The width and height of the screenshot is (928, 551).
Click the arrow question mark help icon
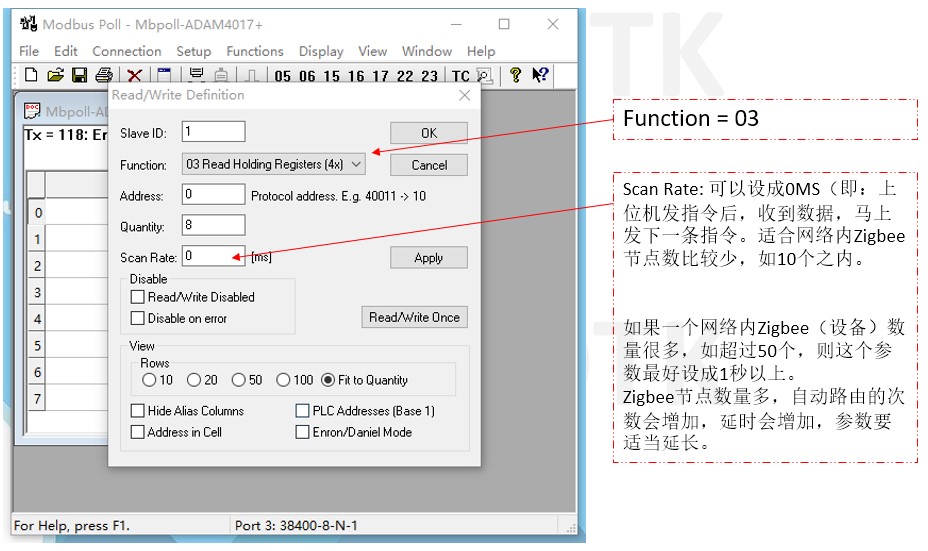pyautogui.click(x=540, y=75)
